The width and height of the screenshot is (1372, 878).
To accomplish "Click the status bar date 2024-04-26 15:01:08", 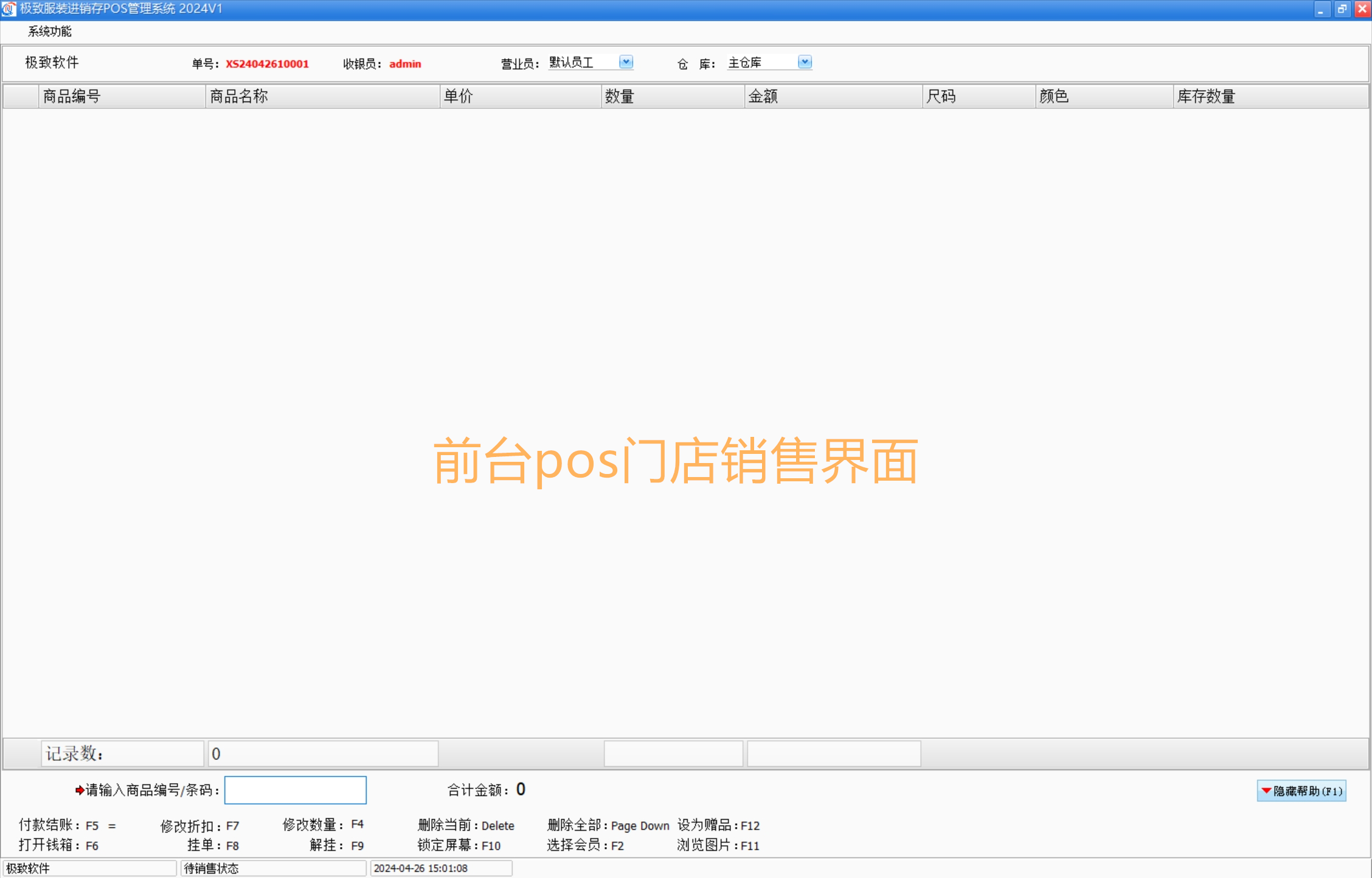I will pyautogui.click(x=441, y=868).
